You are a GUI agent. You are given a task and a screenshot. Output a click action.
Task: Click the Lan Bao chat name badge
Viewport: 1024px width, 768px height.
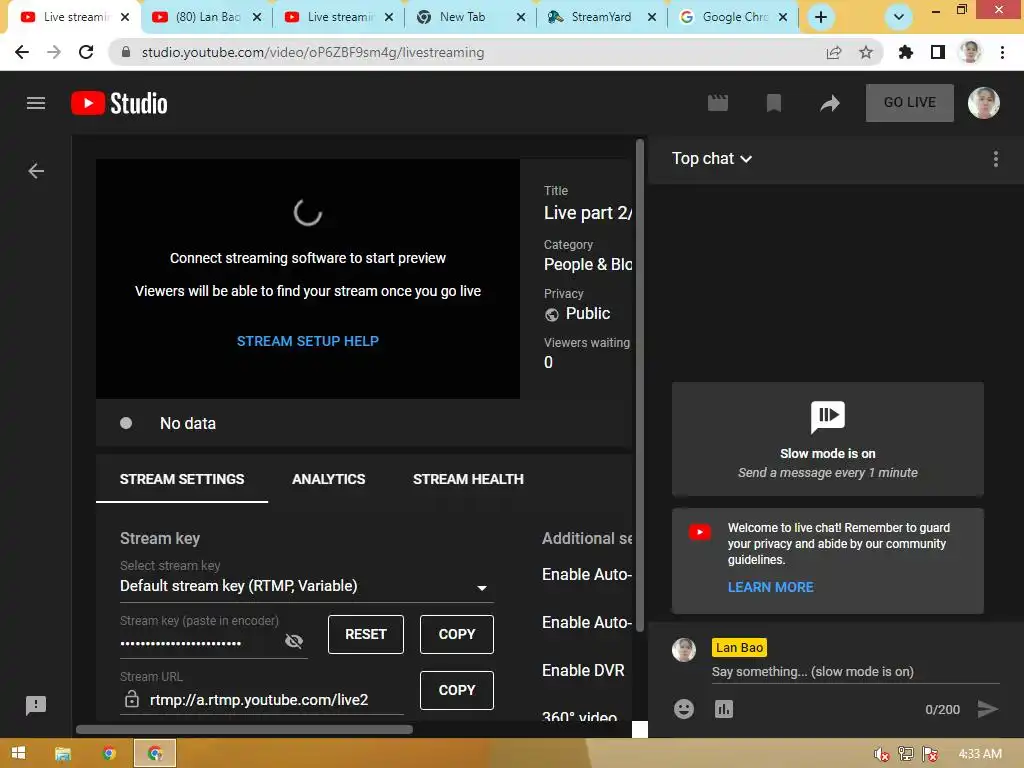[x=739, y=648]
